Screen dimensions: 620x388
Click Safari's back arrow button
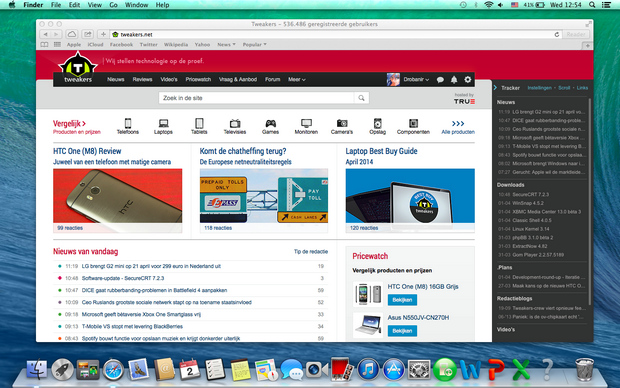click(45, 34)
